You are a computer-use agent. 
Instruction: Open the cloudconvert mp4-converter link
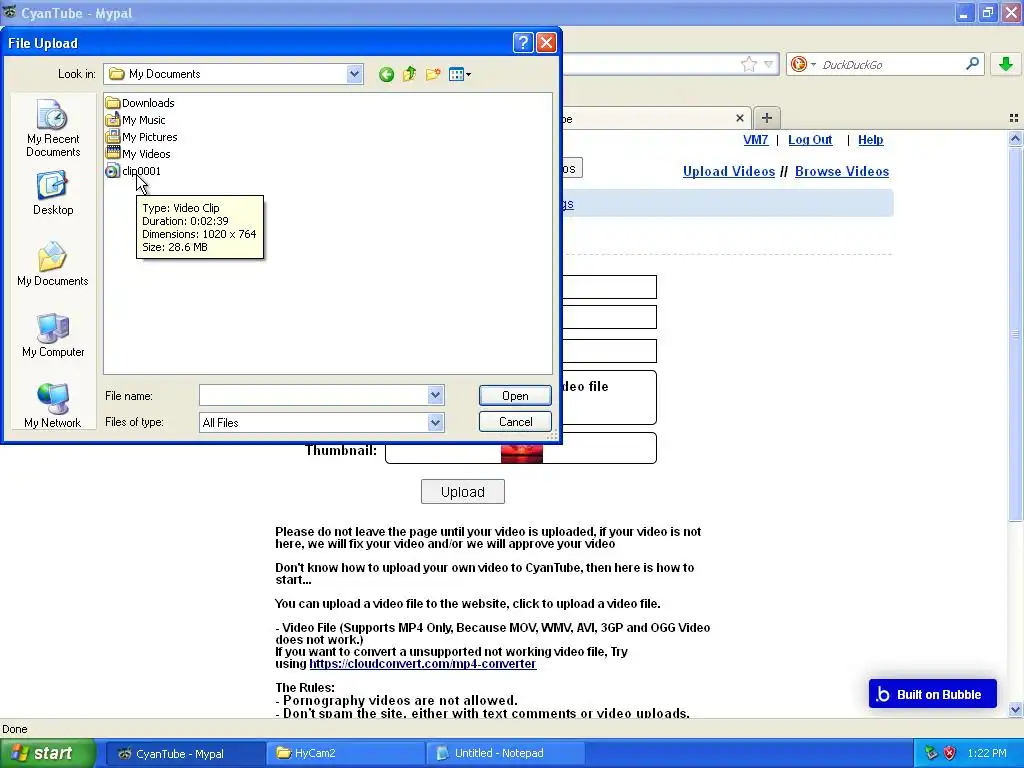(423, 664)
